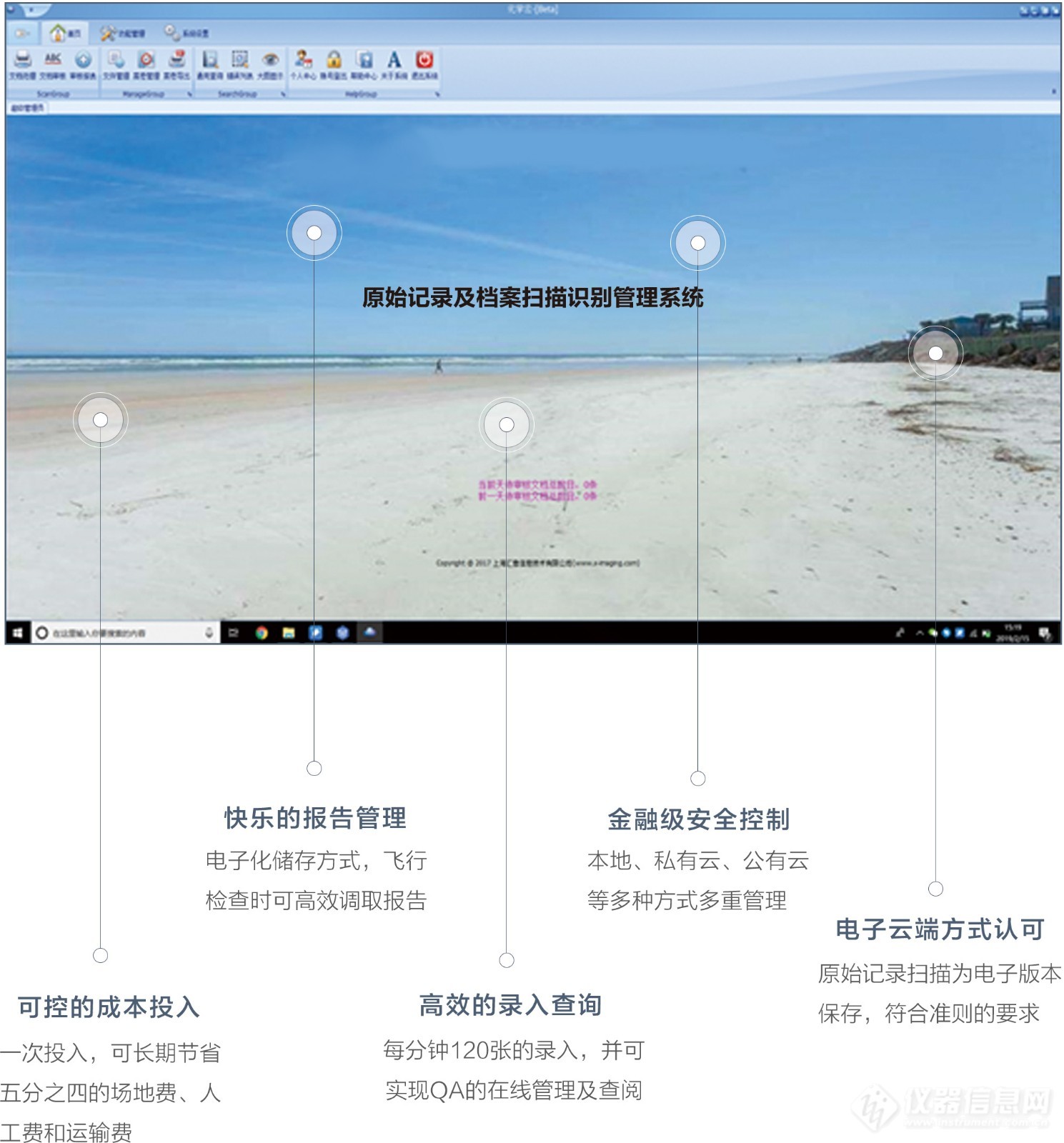Expand the SearchGroup dialog launcher arrow

(283, 94)
